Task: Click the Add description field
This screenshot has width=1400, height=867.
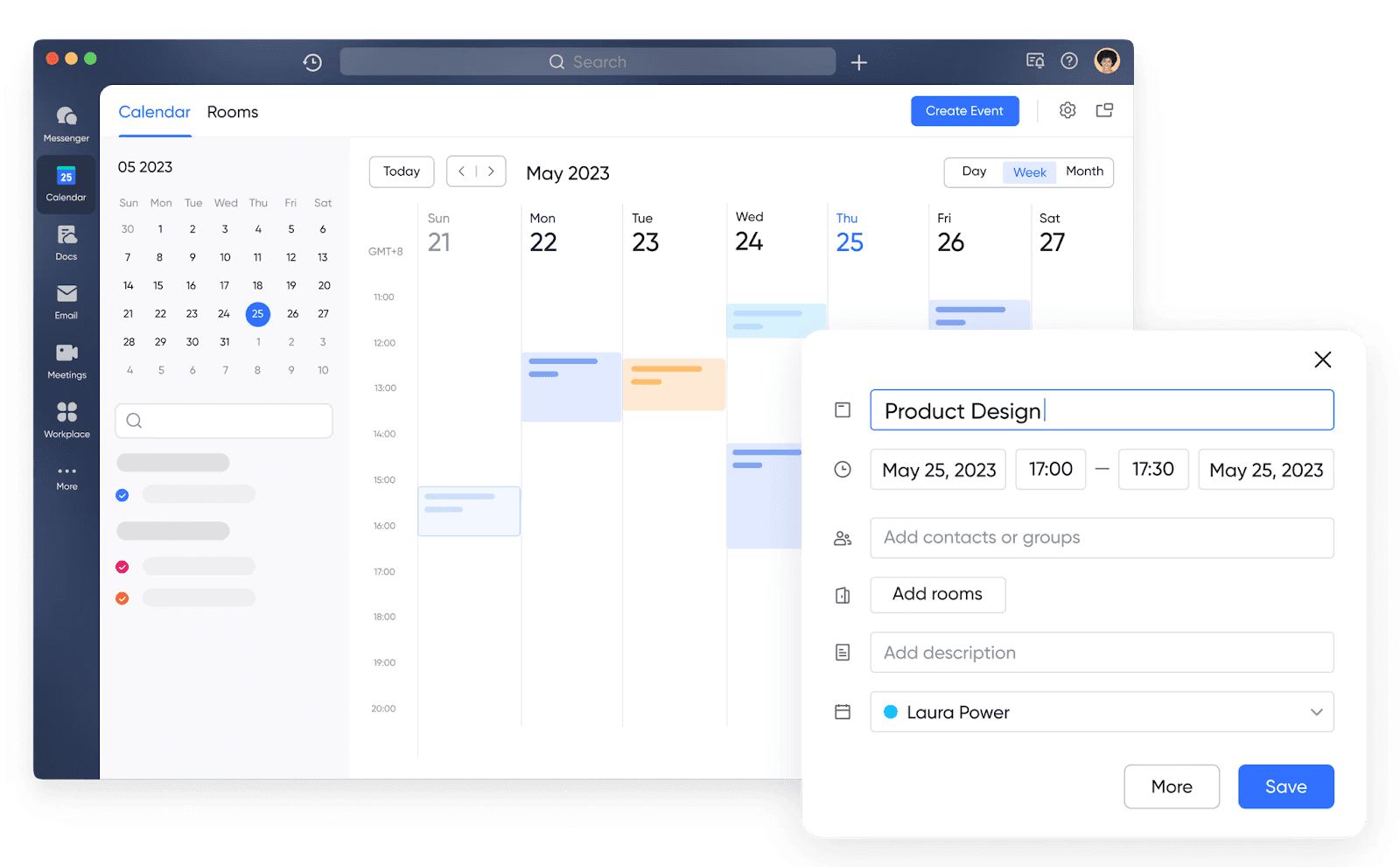Action: tap(1102, 653)
